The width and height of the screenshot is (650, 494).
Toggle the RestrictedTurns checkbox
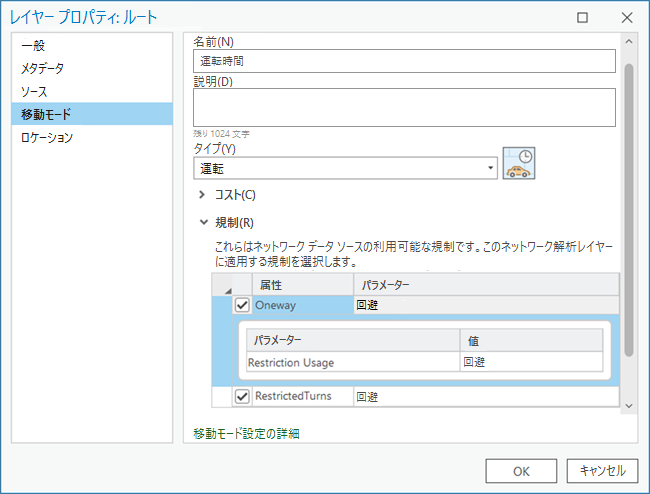[x=241, y=397]
